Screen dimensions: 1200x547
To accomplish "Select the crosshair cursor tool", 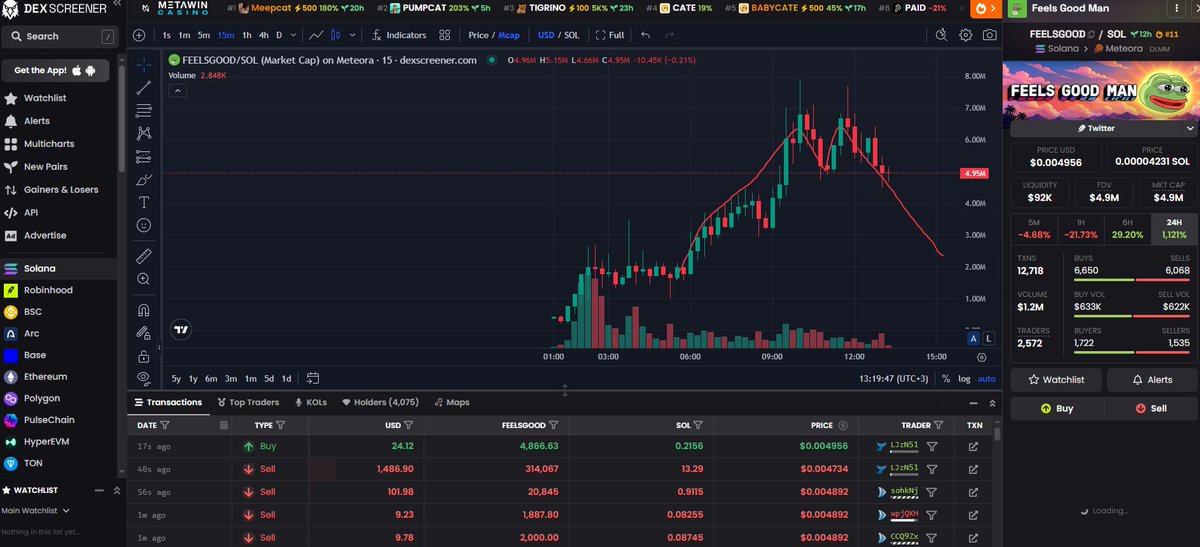I will pyautogui.click(x=144, y=65).
